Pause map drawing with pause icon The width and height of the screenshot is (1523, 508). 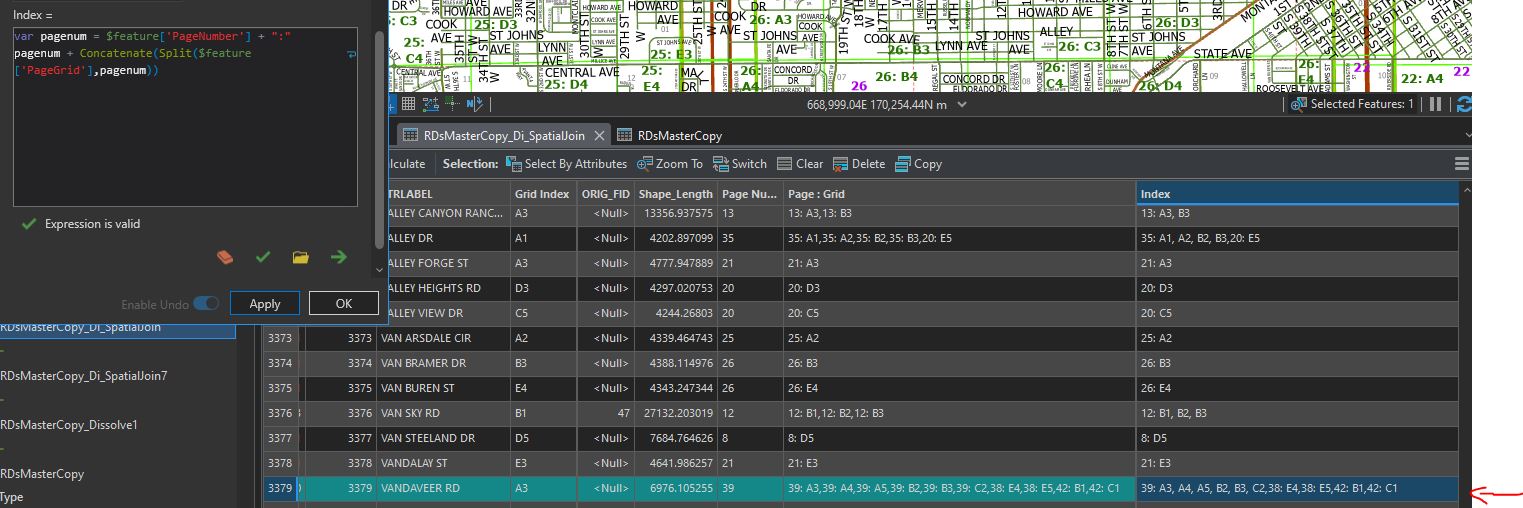(x=1436, y=104)
